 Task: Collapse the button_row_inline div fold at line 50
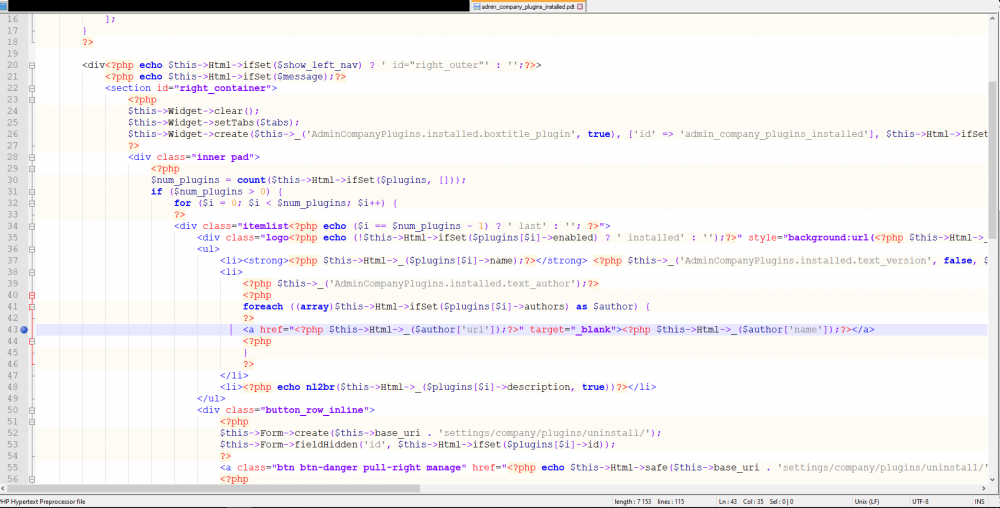32,410
